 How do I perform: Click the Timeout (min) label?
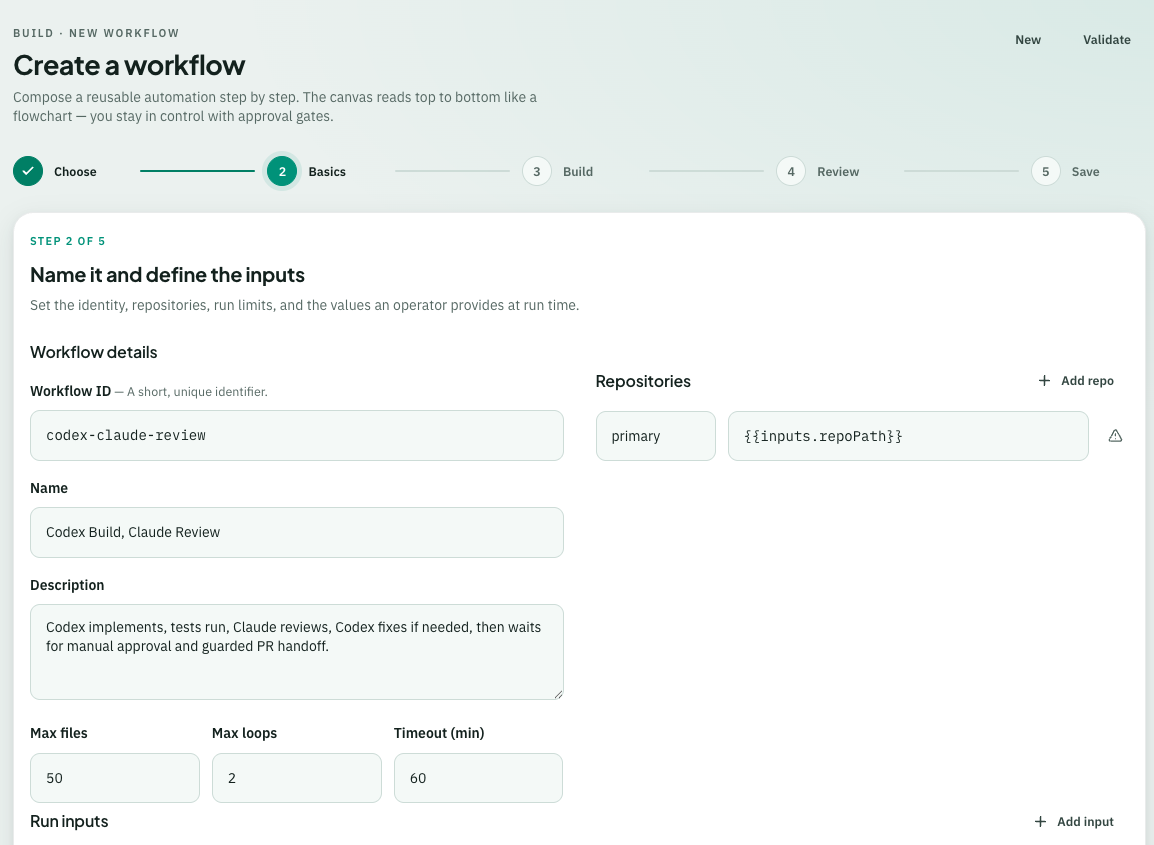pos(439,733)
